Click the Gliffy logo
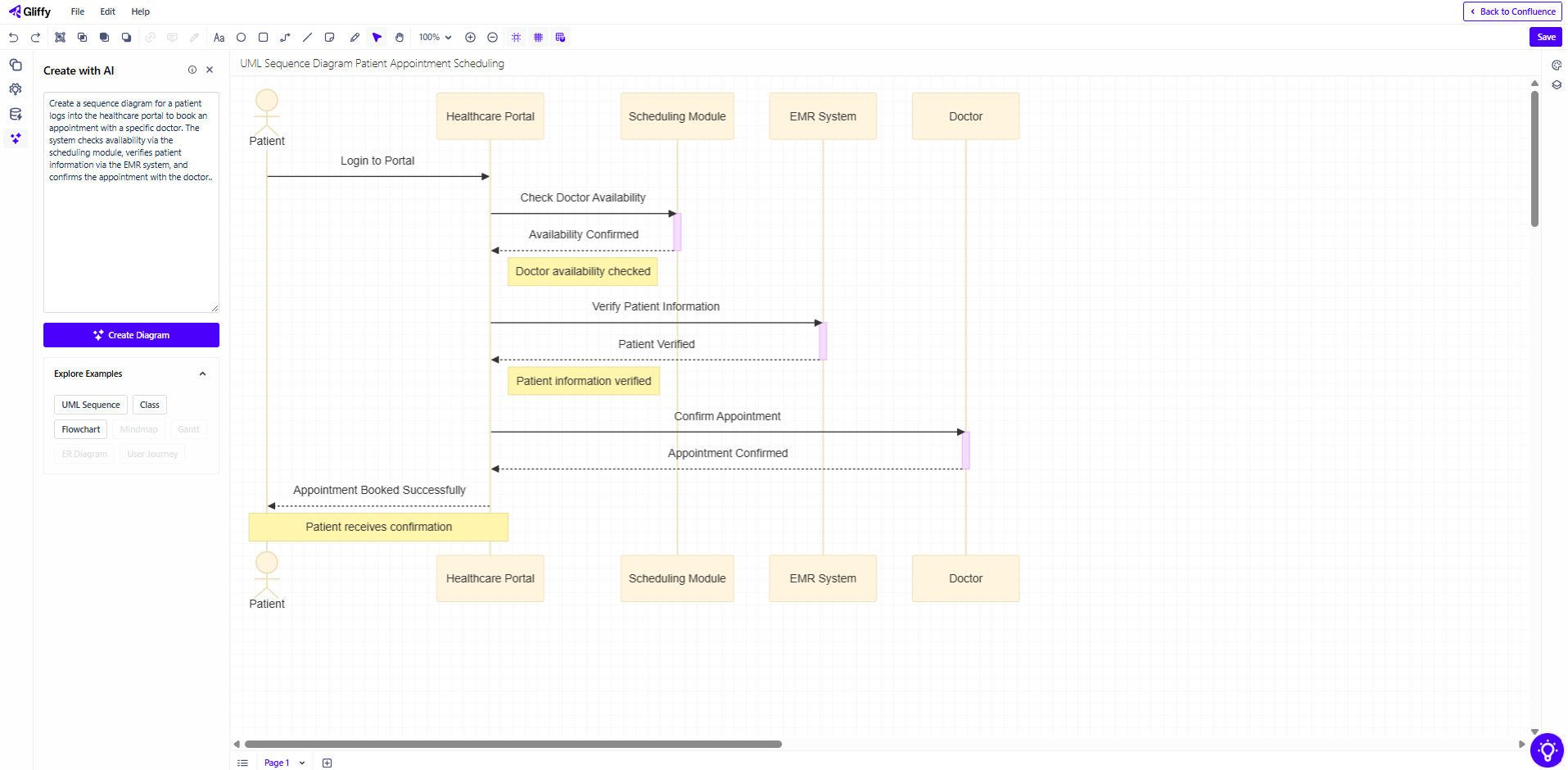The image size is (1568, 770). (x=30, y=11)
